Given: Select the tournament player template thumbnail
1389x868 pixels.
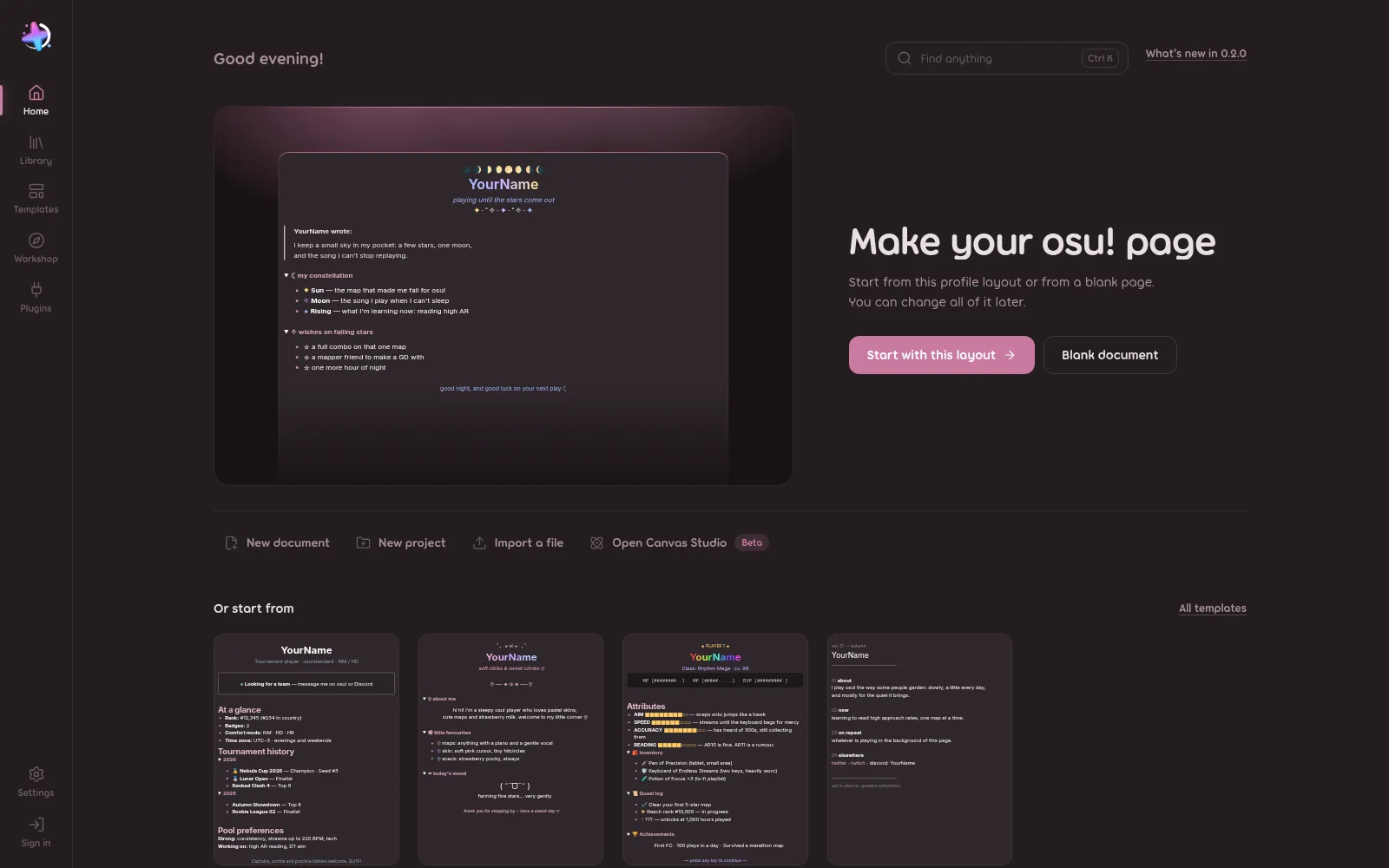Looking at the screenshot, I should pyautogui.click(x=306, y=750).
